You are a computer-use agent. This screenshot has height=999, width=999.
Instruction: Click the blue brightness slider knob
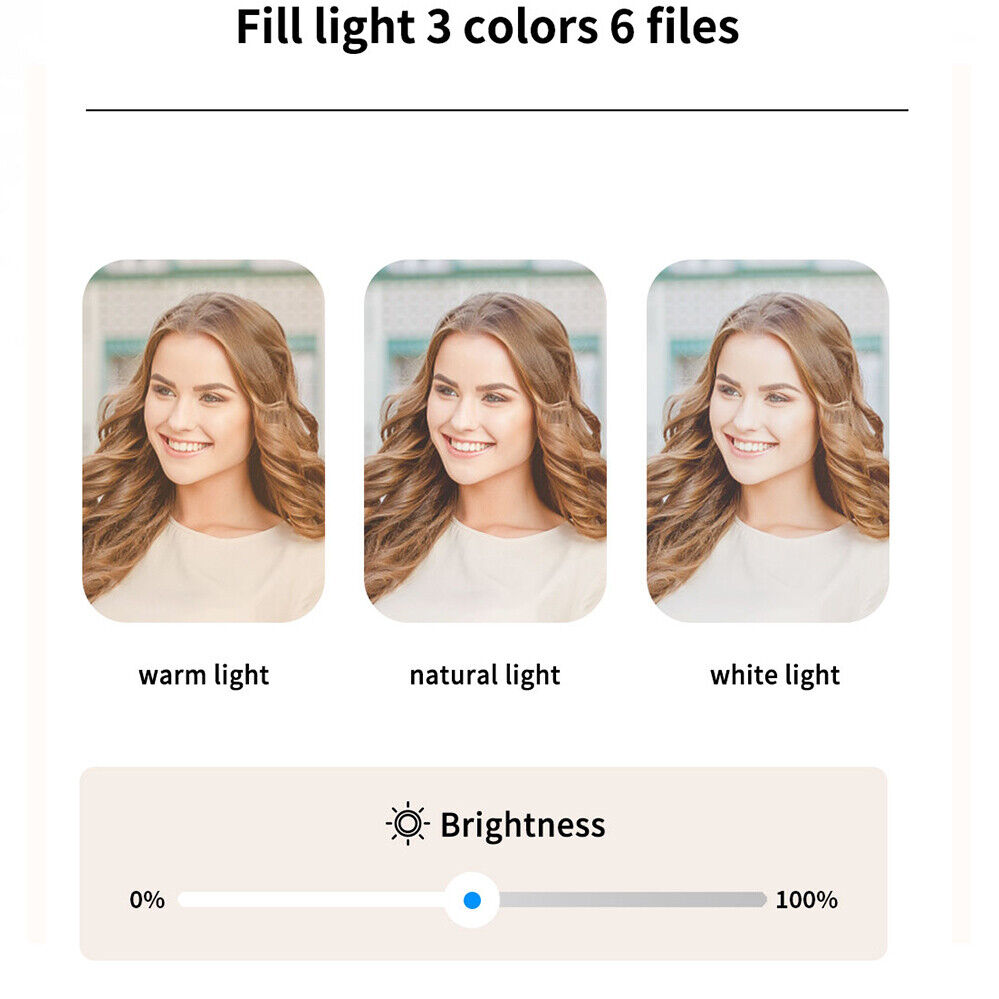(472, 900)
